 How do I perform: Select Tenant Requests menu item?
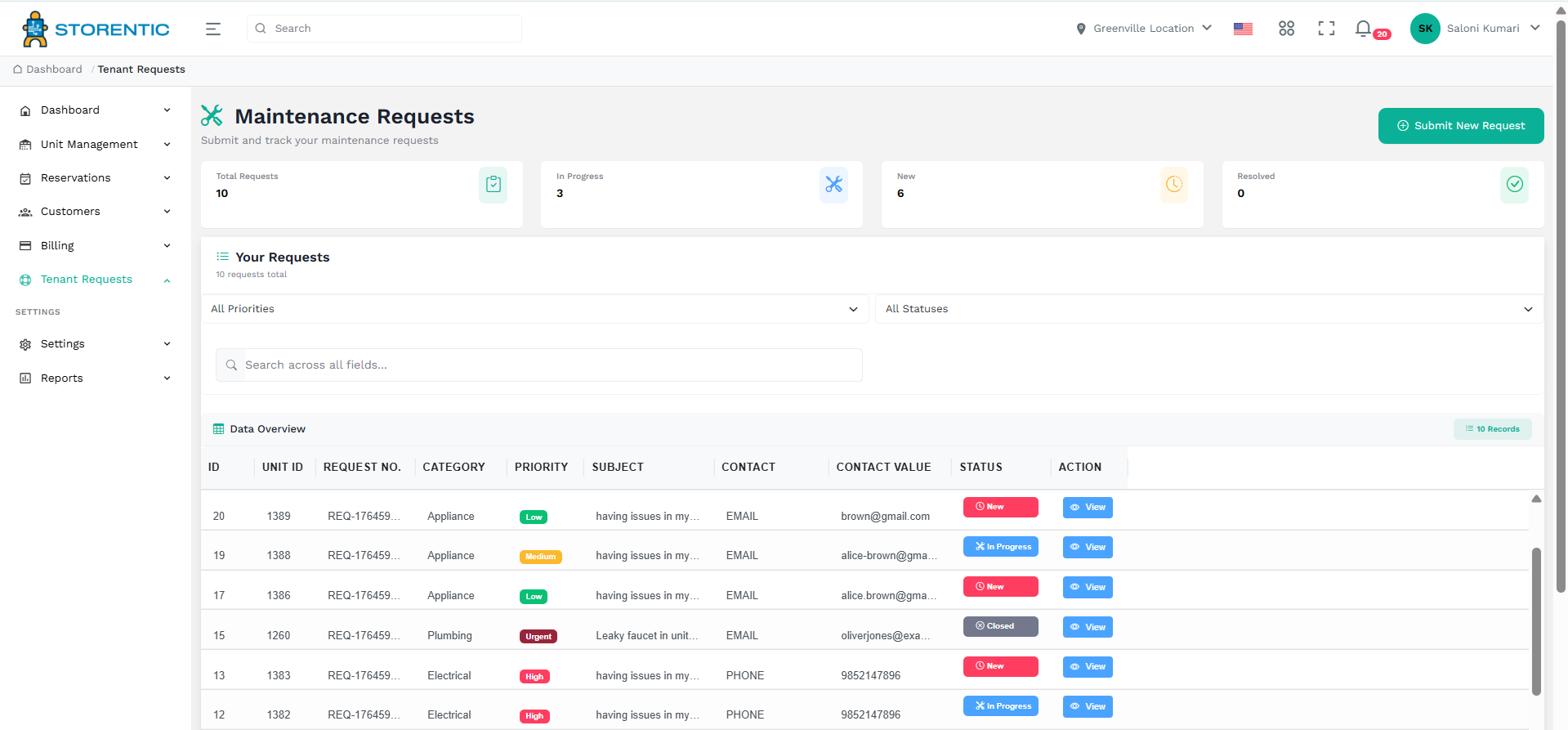coord(96,280)
